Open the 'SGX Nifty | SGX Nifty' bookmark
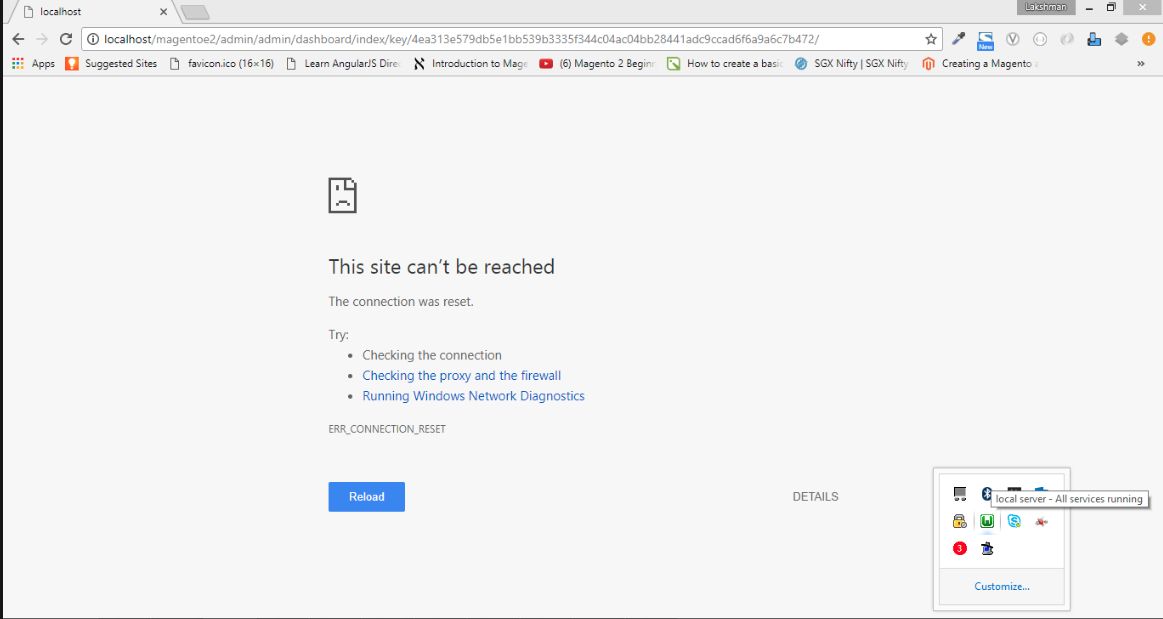This screenshot has width=1163, height=619. [x=851, y=64]
